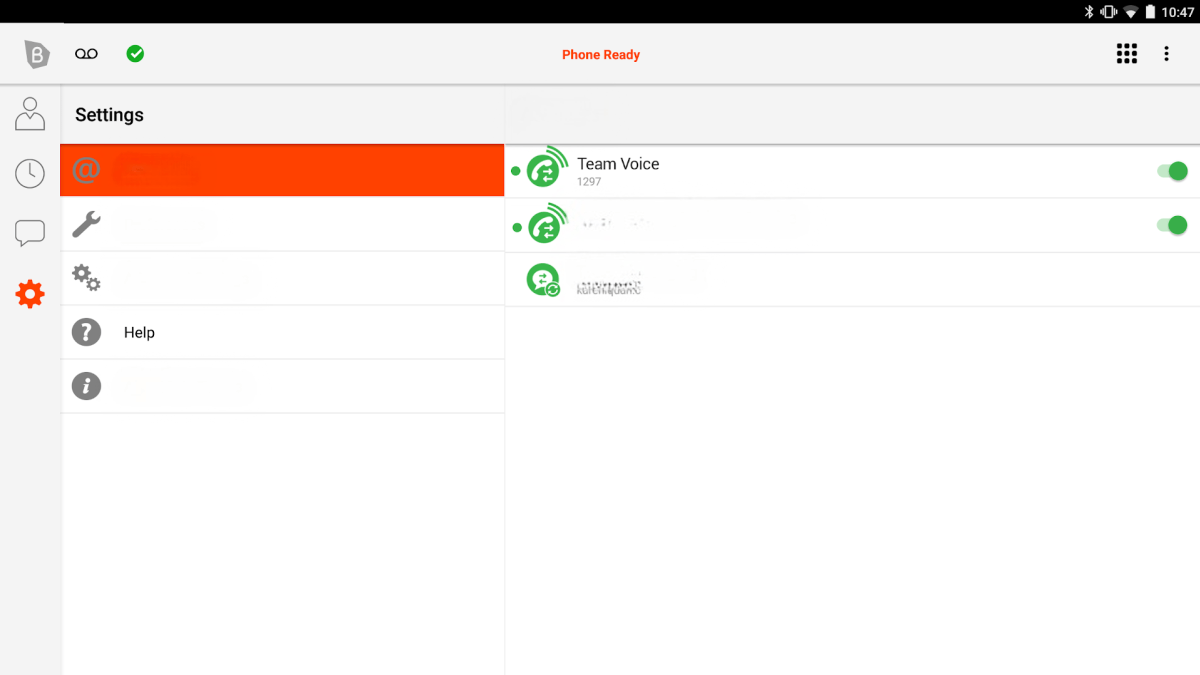Tap the voicemail icon
This screenshot has height=675, width=1200.
coord(86,53)
